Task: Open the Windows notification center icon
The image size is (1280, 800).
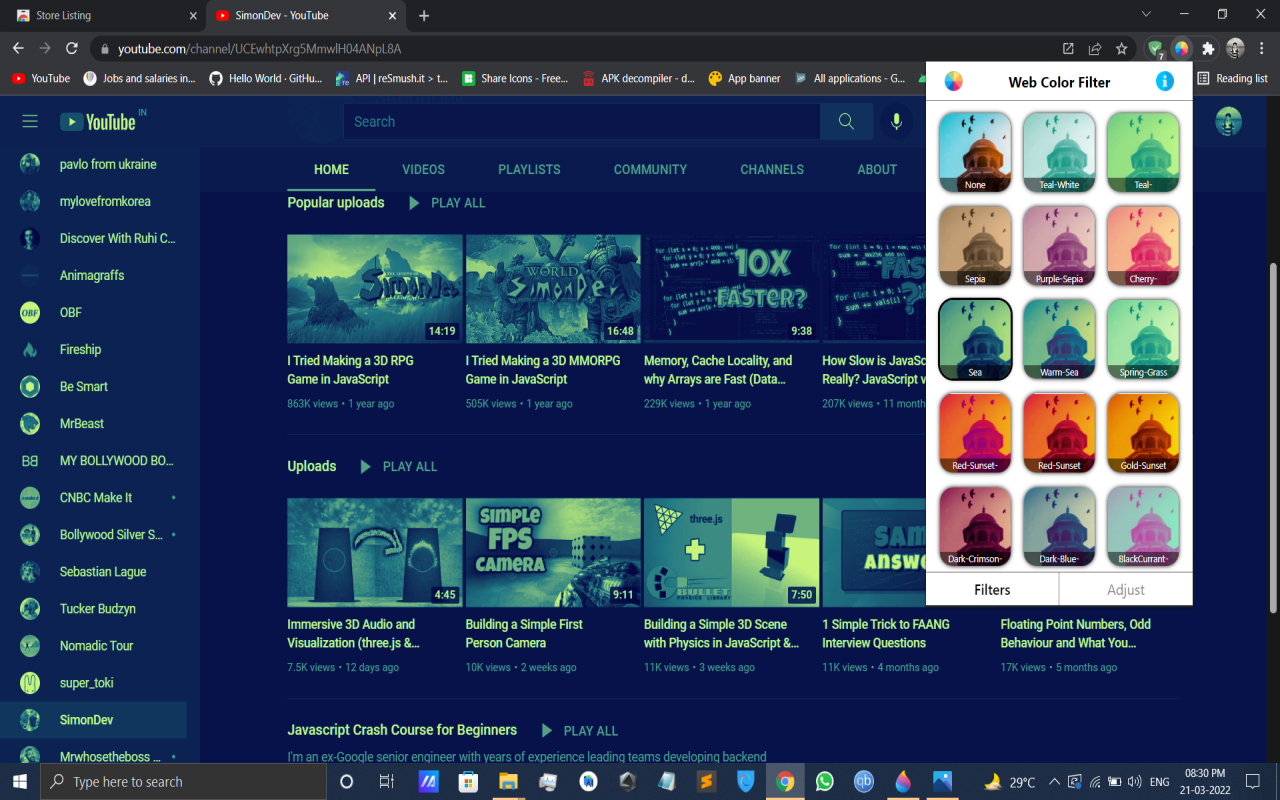Action: 1253,781
